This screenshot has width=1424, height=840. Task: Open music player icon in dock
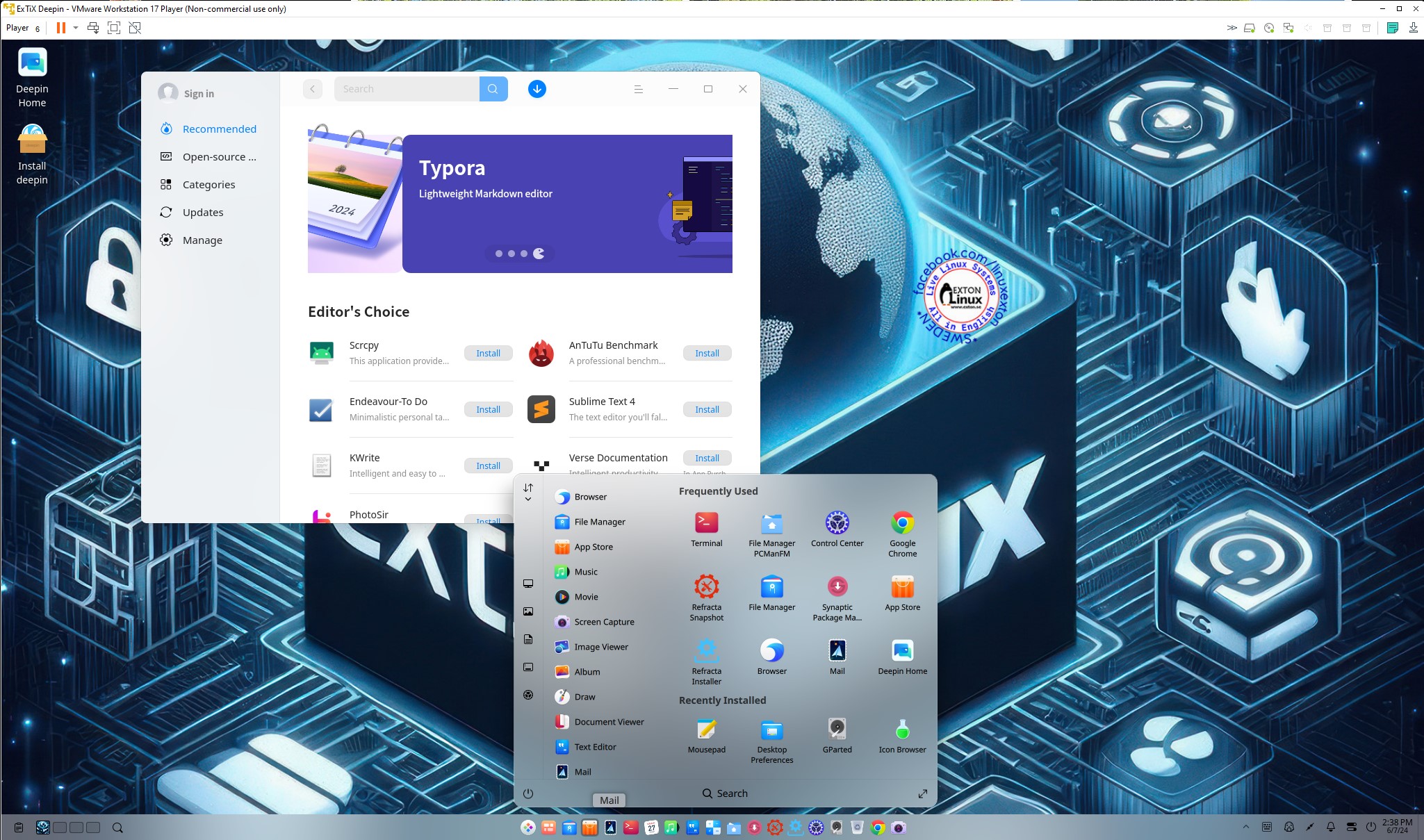coord(671,827)
